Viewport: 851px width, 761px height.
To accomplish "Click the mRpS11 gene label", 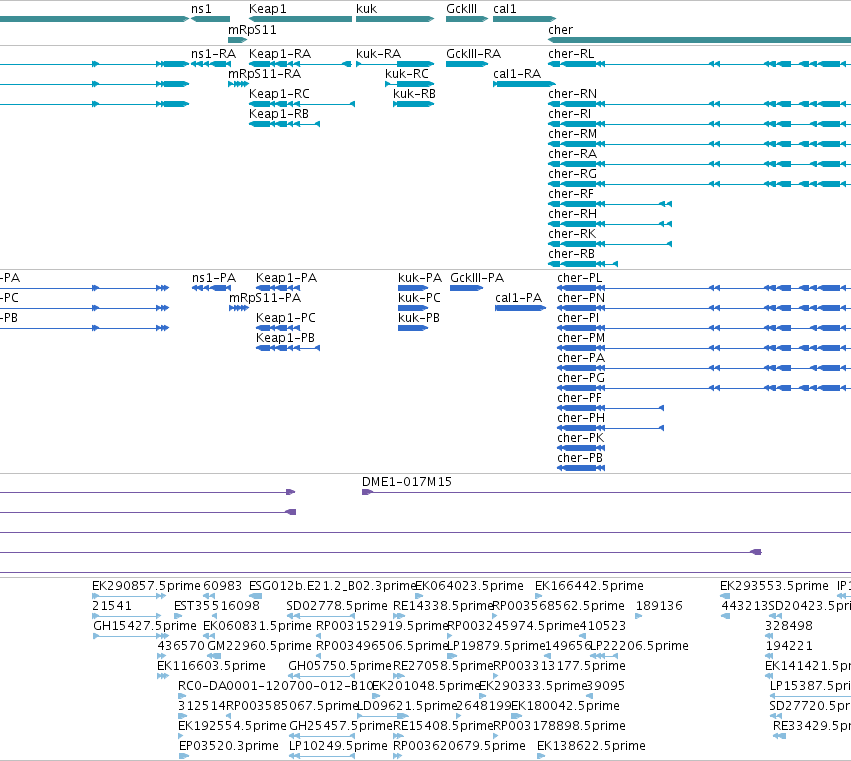I will click(x=252, y=30).
